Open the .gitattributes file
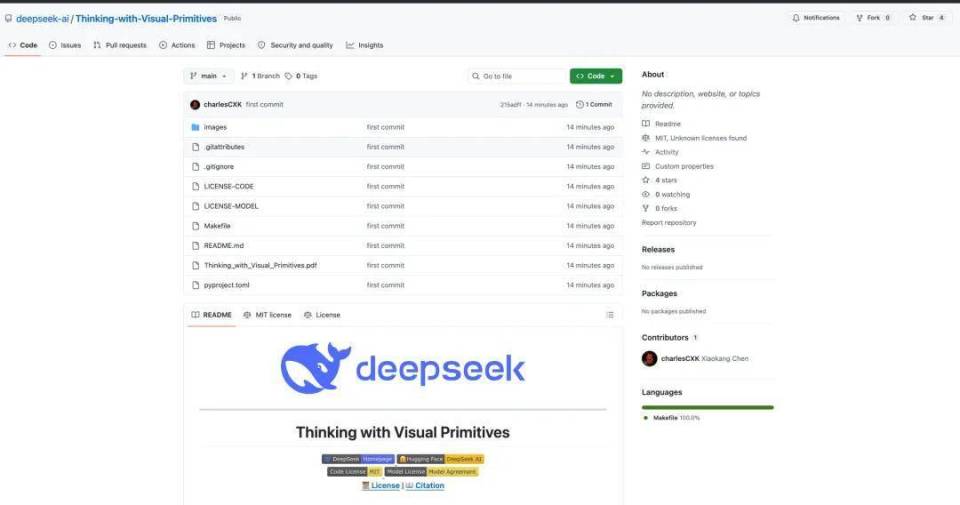 pos(224,147)
